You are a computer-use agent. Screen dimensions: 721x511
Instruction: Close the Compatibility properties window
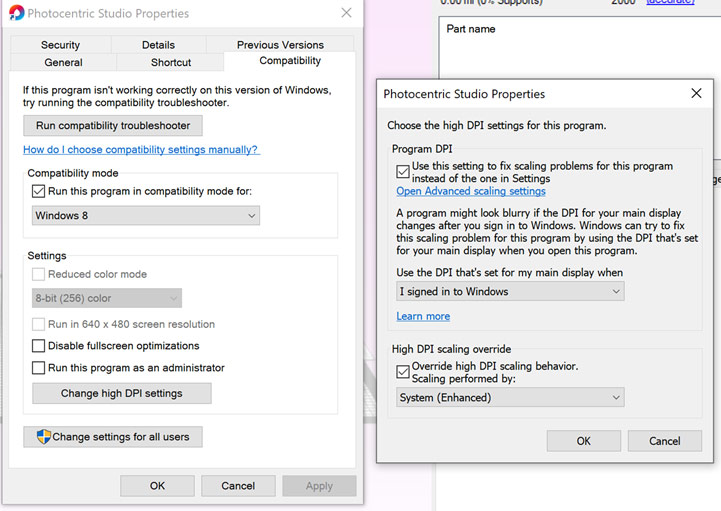[346, 13]
